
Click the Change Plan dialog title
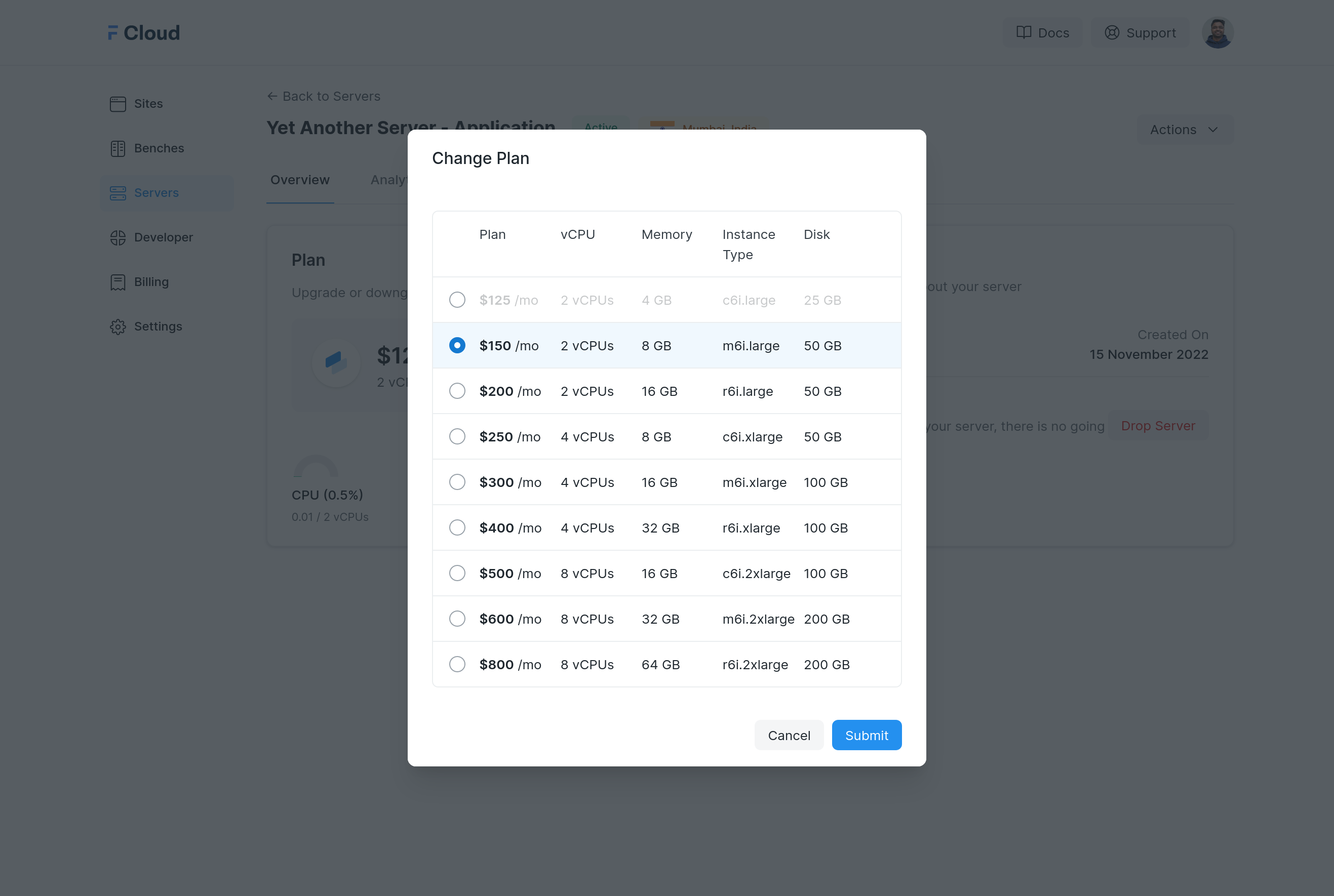tap(480, 158)
